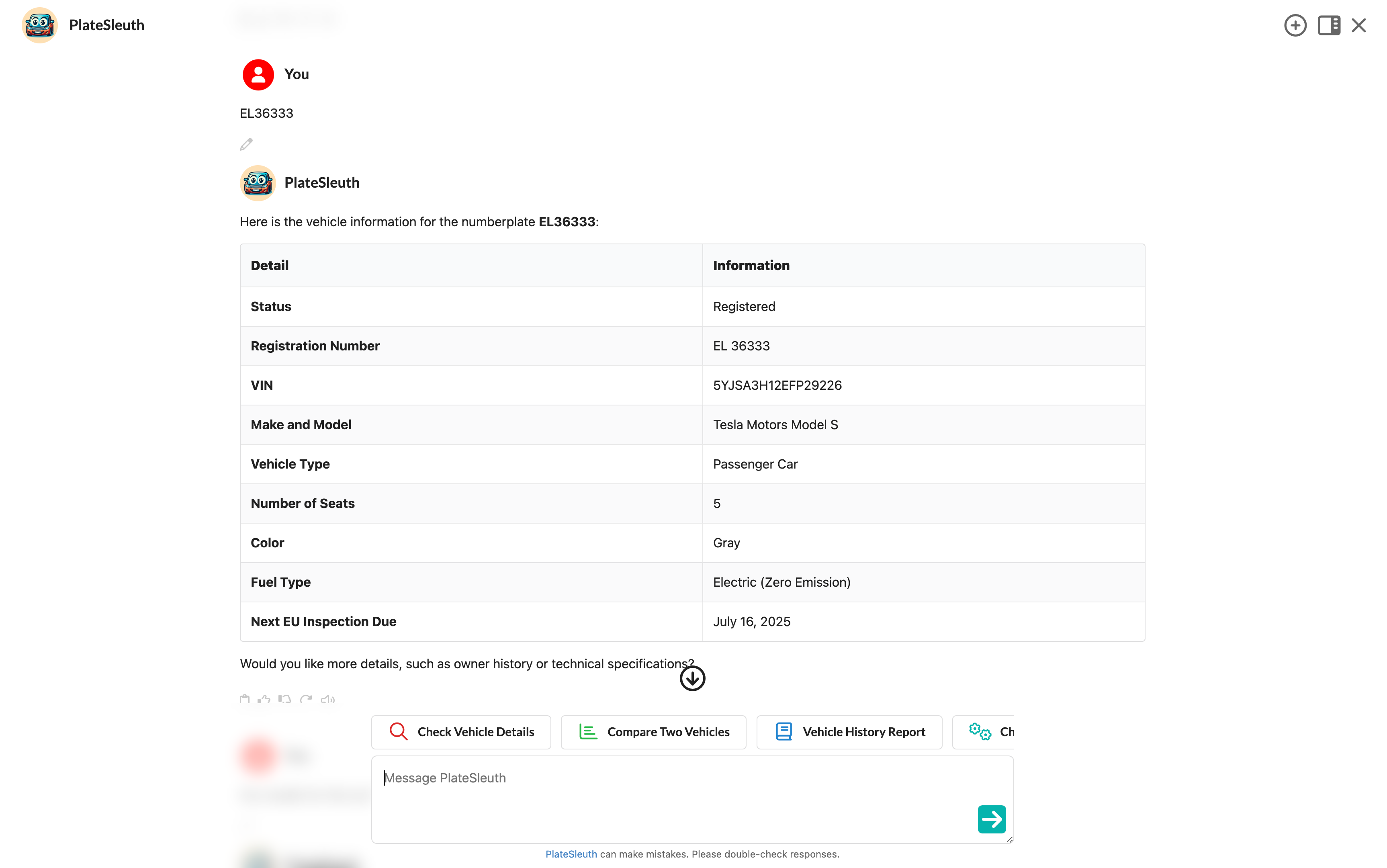Open the Vehicle History Report suggestion
Image resolution: width=1387 pixels, height=868 pixels.
(849, 732)
